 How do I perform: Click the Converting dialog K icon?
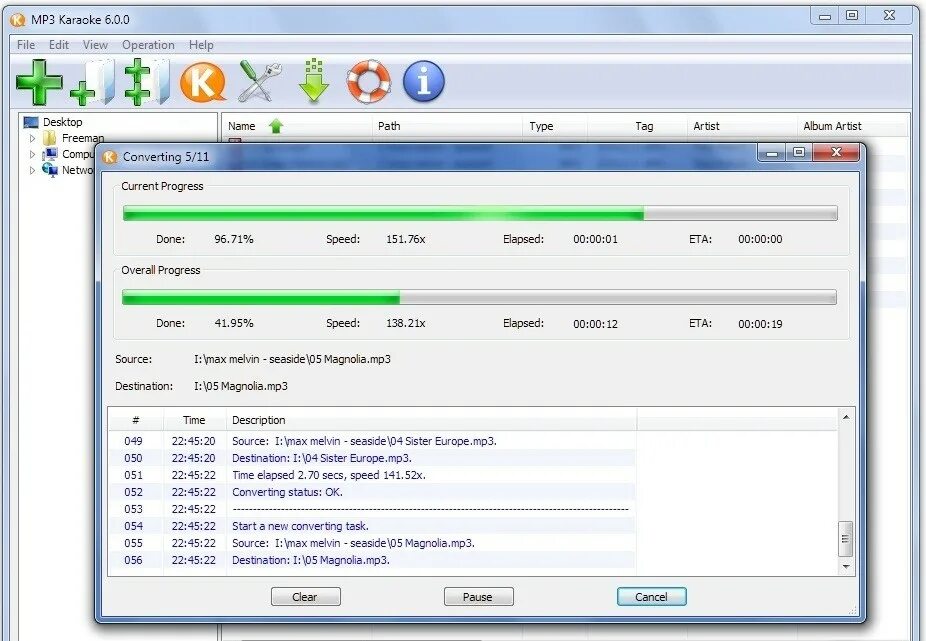click(109, 157)
